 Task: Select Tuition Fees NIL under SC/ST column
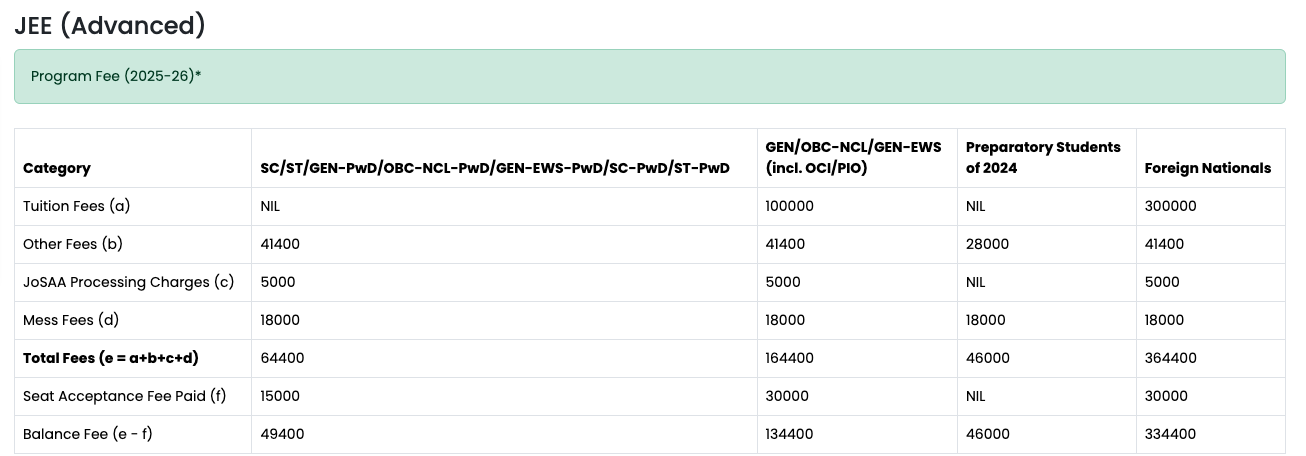point(270,206)
